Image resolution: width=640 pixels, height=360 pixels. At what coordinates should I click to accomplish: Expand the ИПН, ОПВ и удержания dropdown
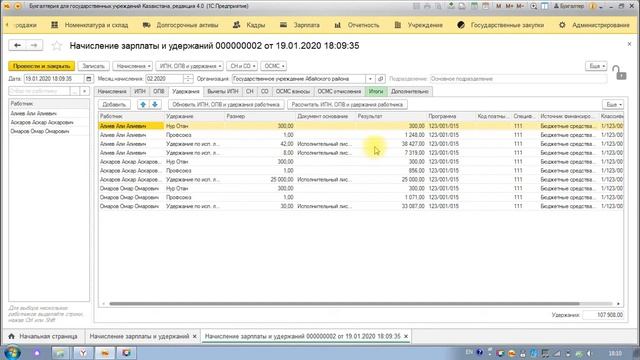189,66
